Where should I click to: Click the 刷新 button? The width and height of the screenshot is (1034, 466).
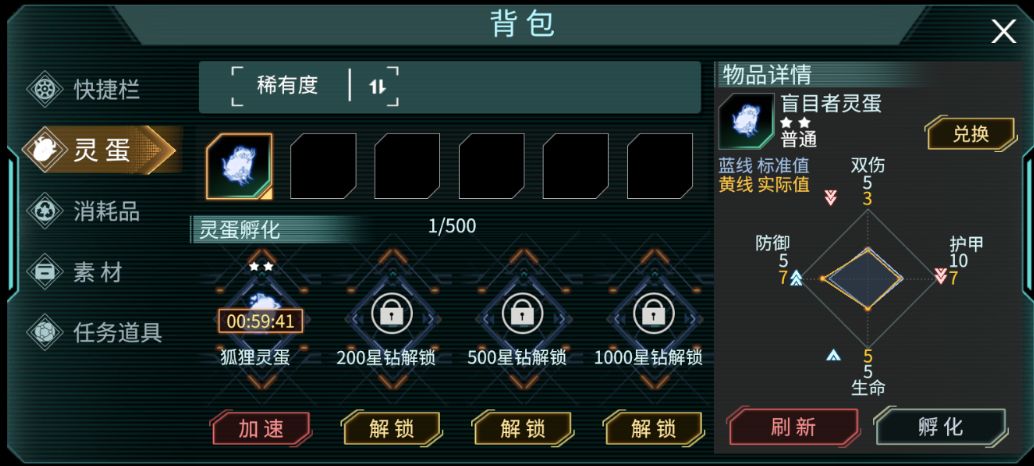tap(794, 427)
